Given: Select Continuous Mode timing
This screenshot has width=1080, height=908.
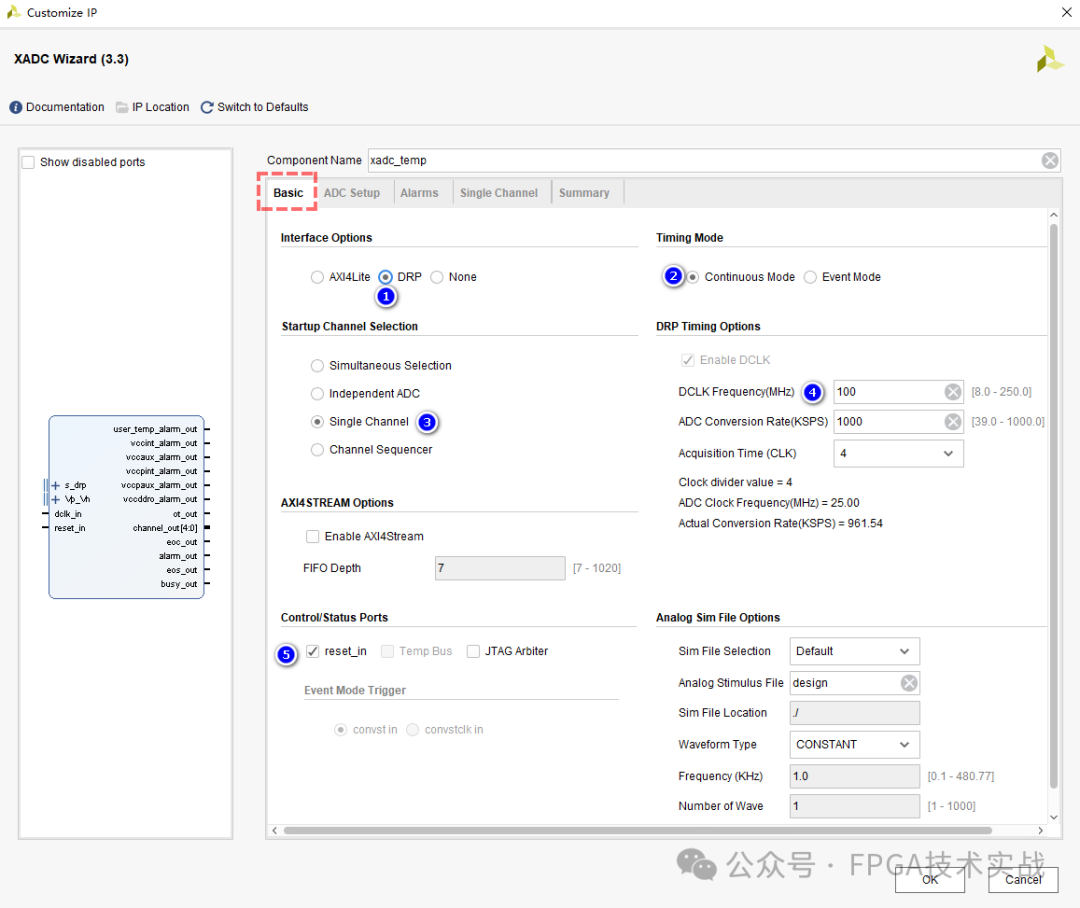Looking at the screenshot, I should coord(693,277).
